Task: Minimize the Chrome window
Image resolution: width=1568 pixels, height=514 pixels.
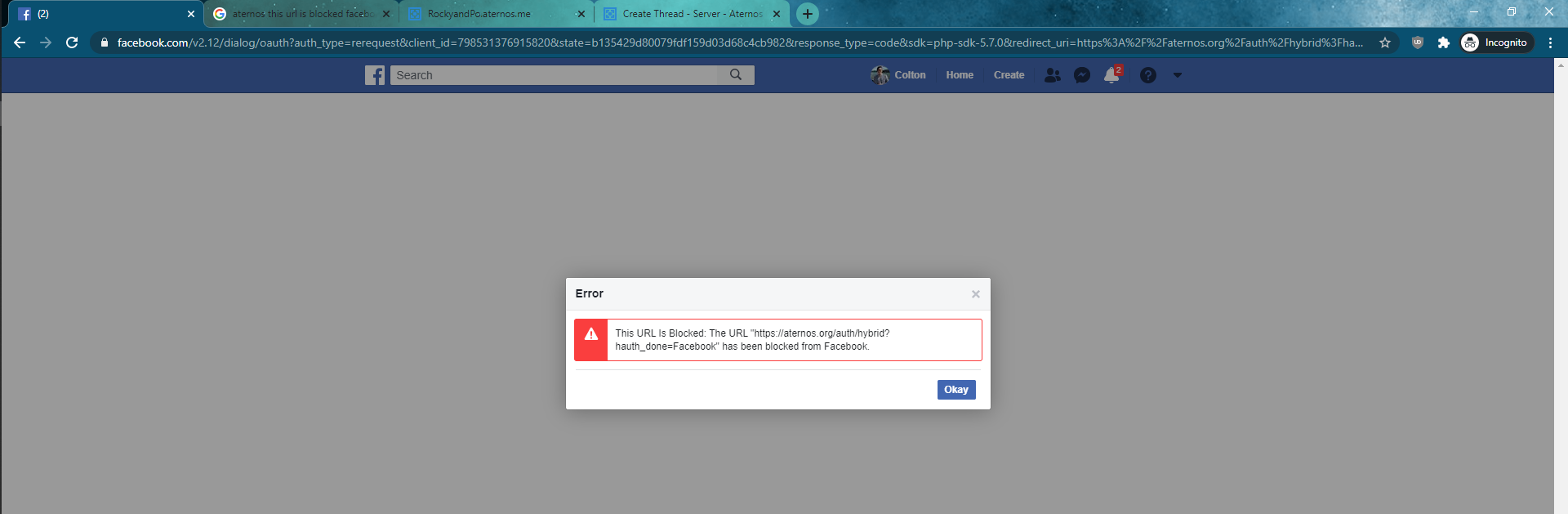Action: 1474,12
